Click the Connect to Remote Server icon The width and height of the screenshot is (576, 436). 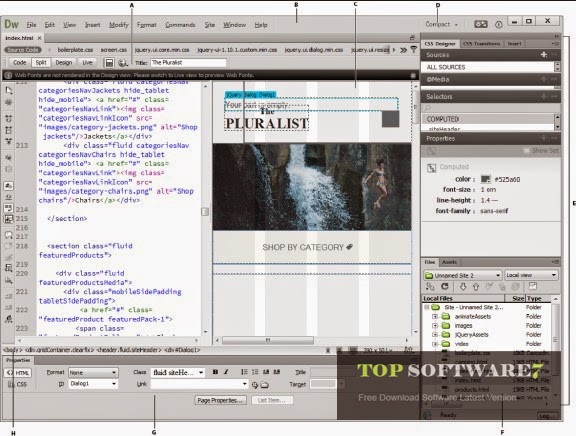429,287
